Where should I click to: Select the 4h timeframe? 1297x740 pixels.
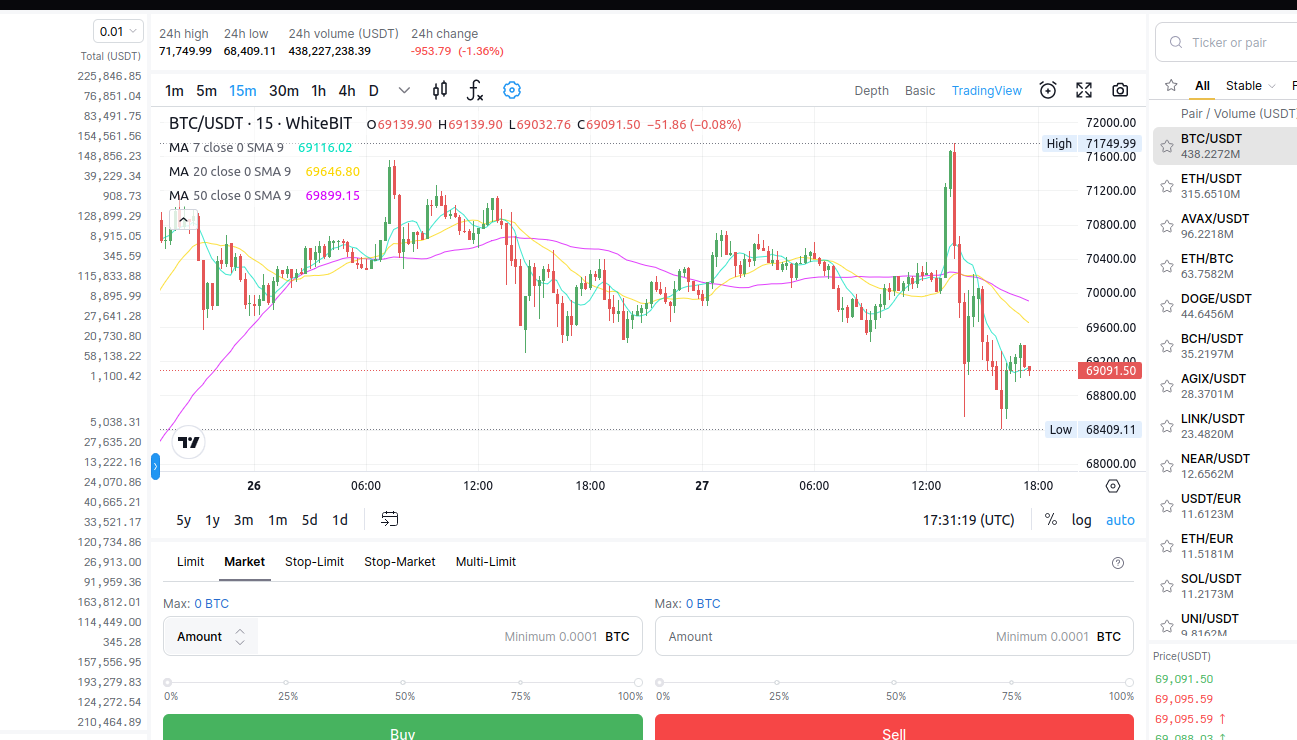point(346,90)
